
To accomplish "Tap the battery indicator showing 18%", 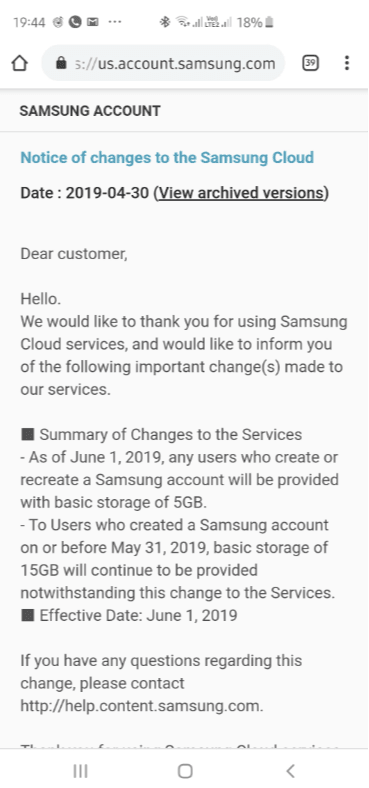I will pyautogui.click(x=255, y=22).
